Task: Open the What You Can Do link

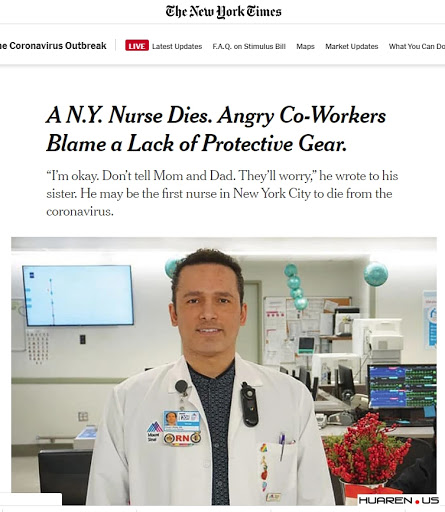Action: 417,46
